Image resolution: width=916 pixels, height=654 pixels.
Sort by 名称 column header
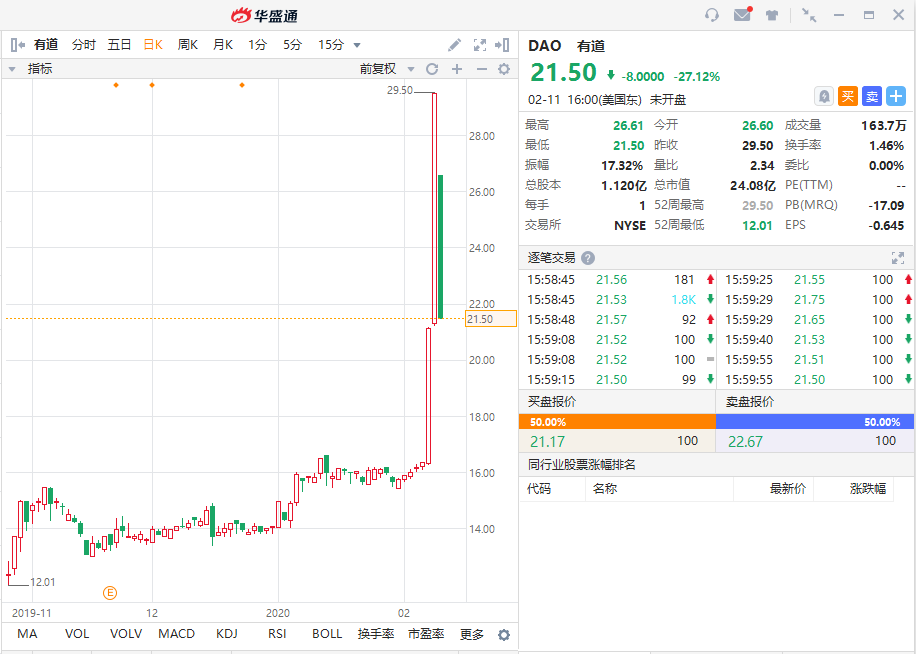tap(605, 489)
